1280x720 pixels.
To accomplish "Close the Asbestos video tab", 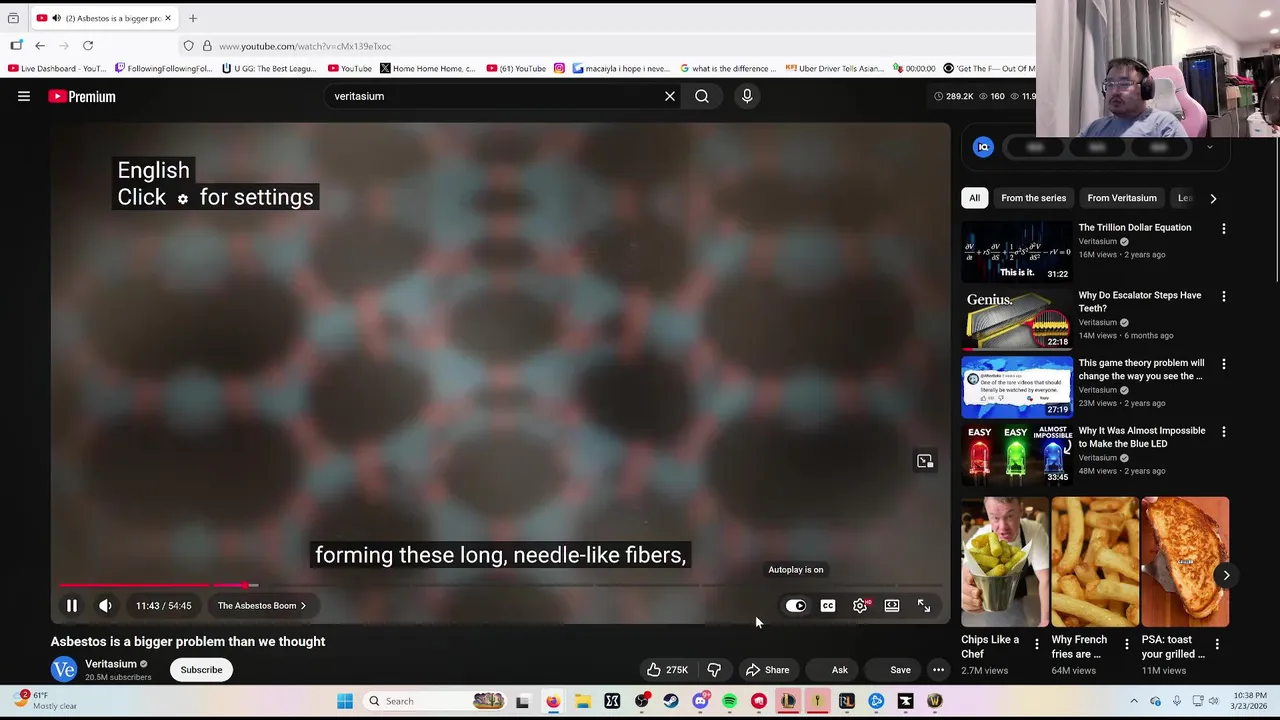I will (x=168, y=18).
